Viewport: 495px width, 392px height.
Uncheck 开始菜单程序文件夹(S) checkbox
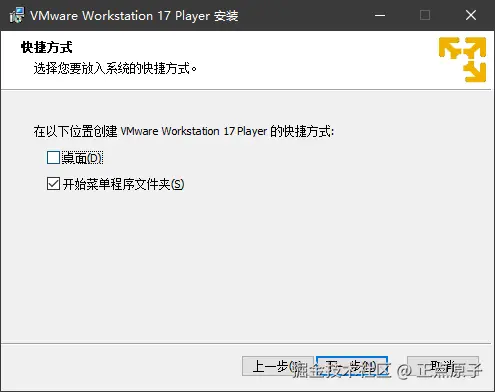(53, 184)
